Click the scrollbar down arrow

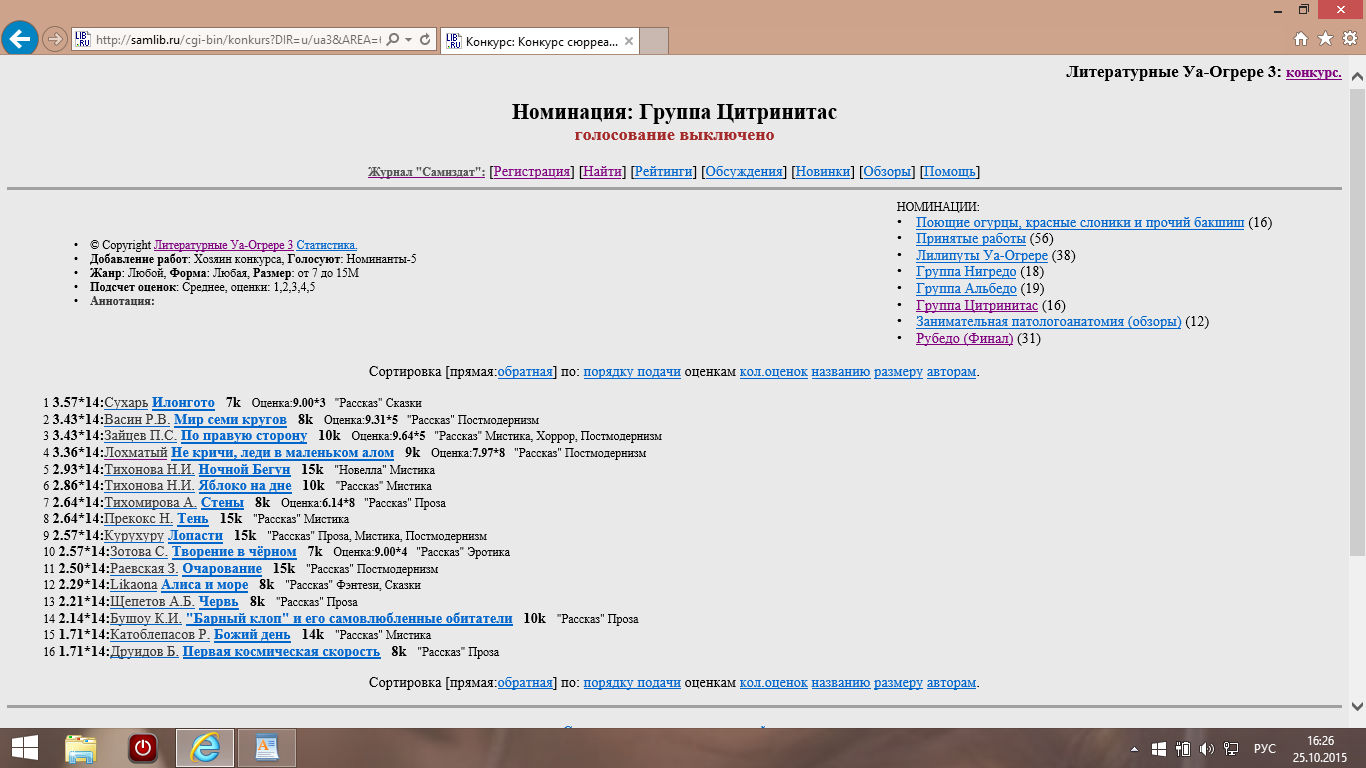(1357, 704)
